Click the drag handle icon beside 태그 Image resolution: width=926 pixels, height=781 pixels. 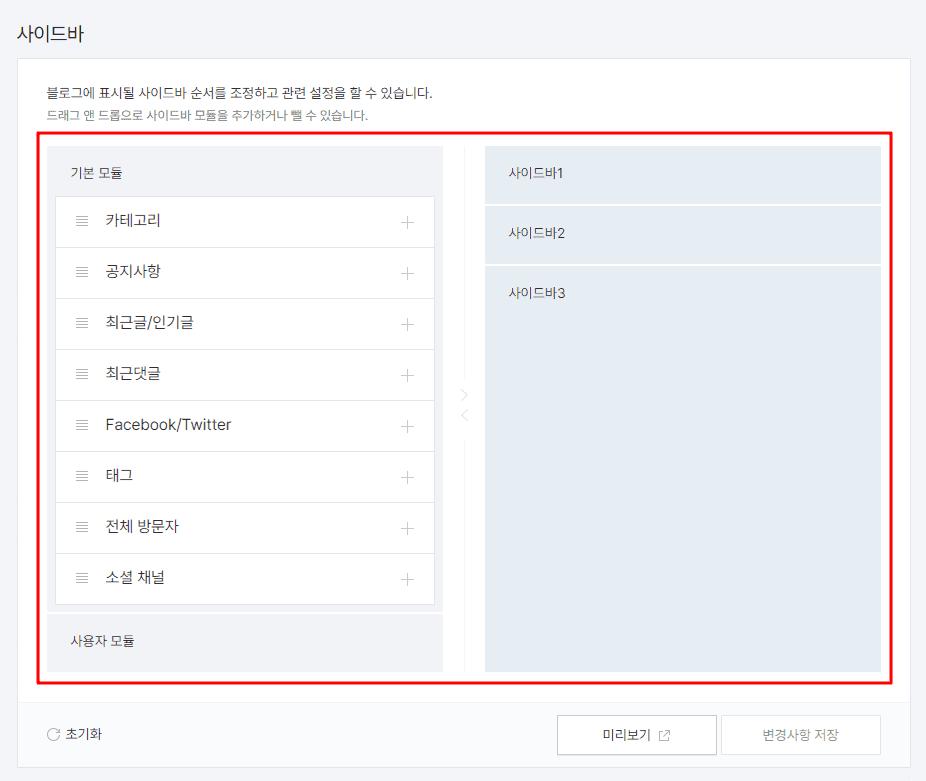(82, 476)
